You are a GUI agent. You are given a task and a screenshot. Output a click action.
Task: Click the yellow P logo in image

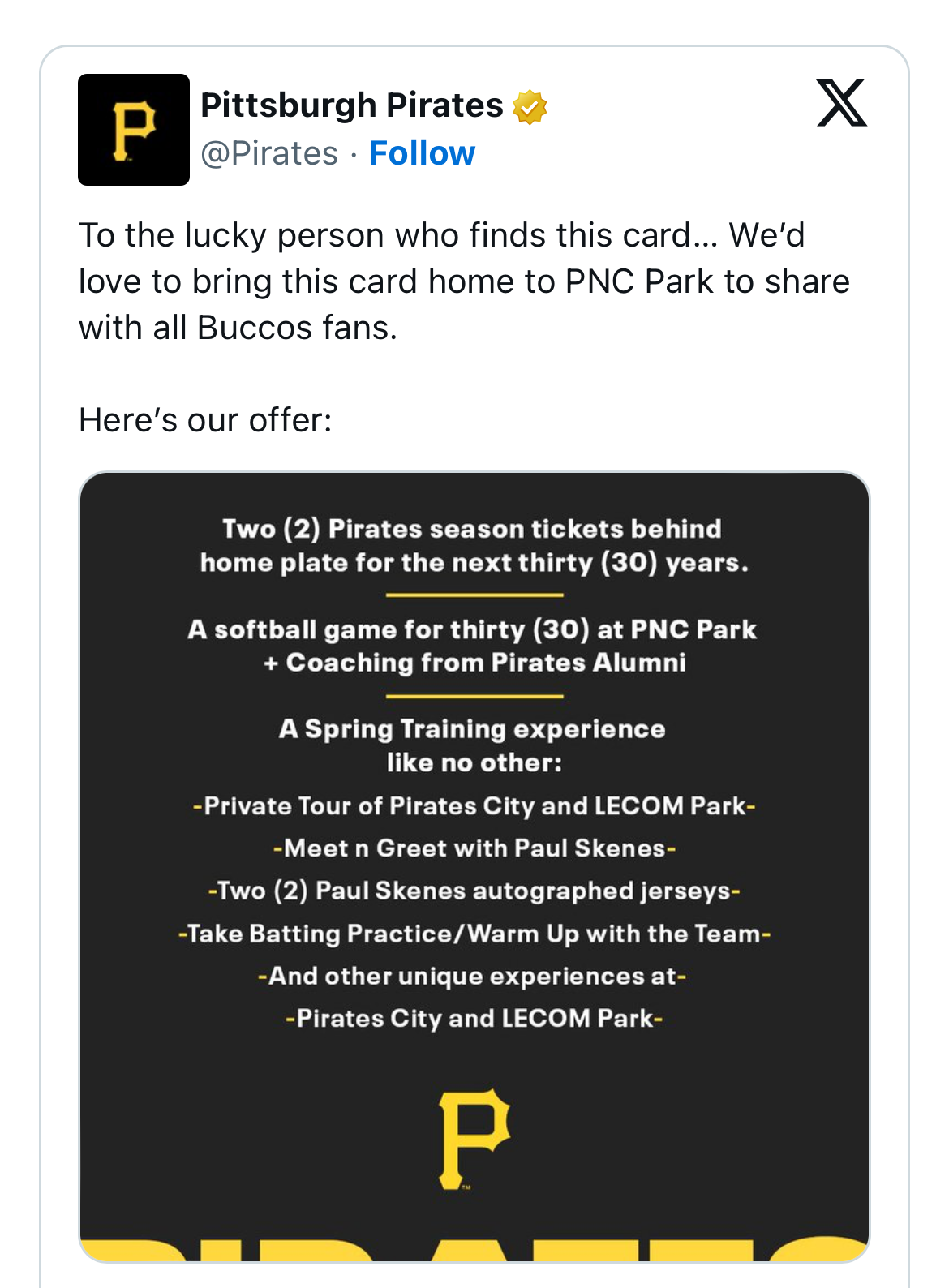point(474,1139)
